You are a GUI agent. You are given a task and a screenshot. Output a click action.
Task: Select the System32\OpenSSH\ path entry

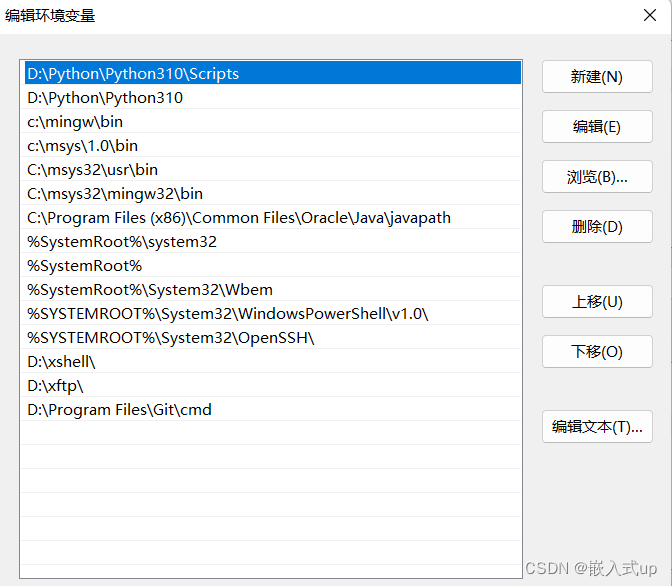pos(273,337)
